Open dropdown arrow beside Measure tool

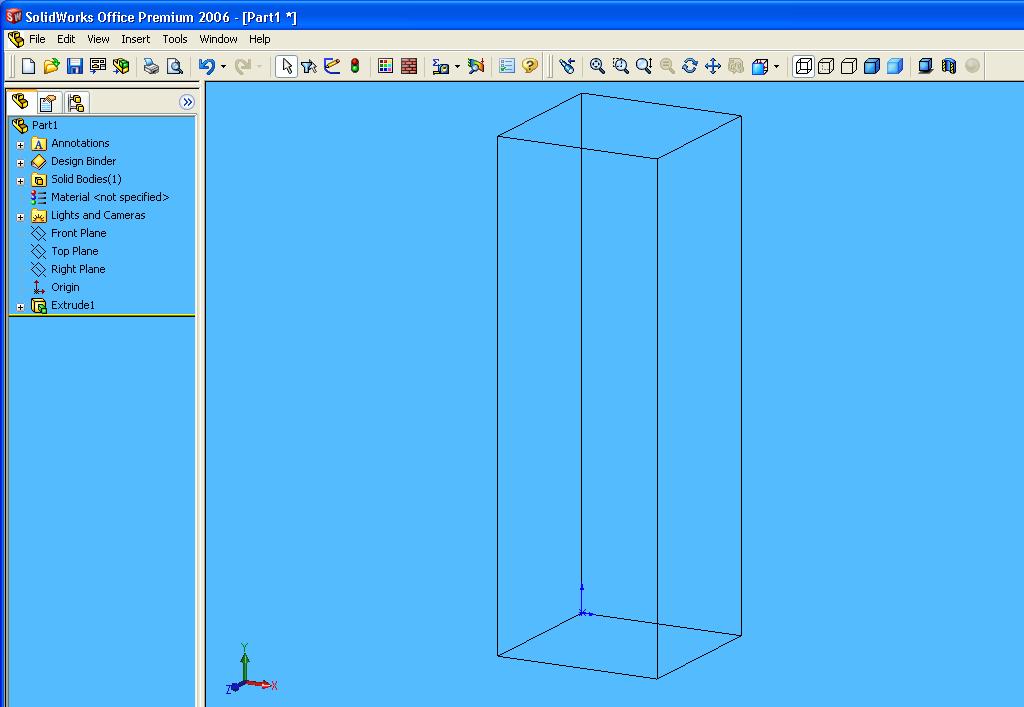coord(457,66)
